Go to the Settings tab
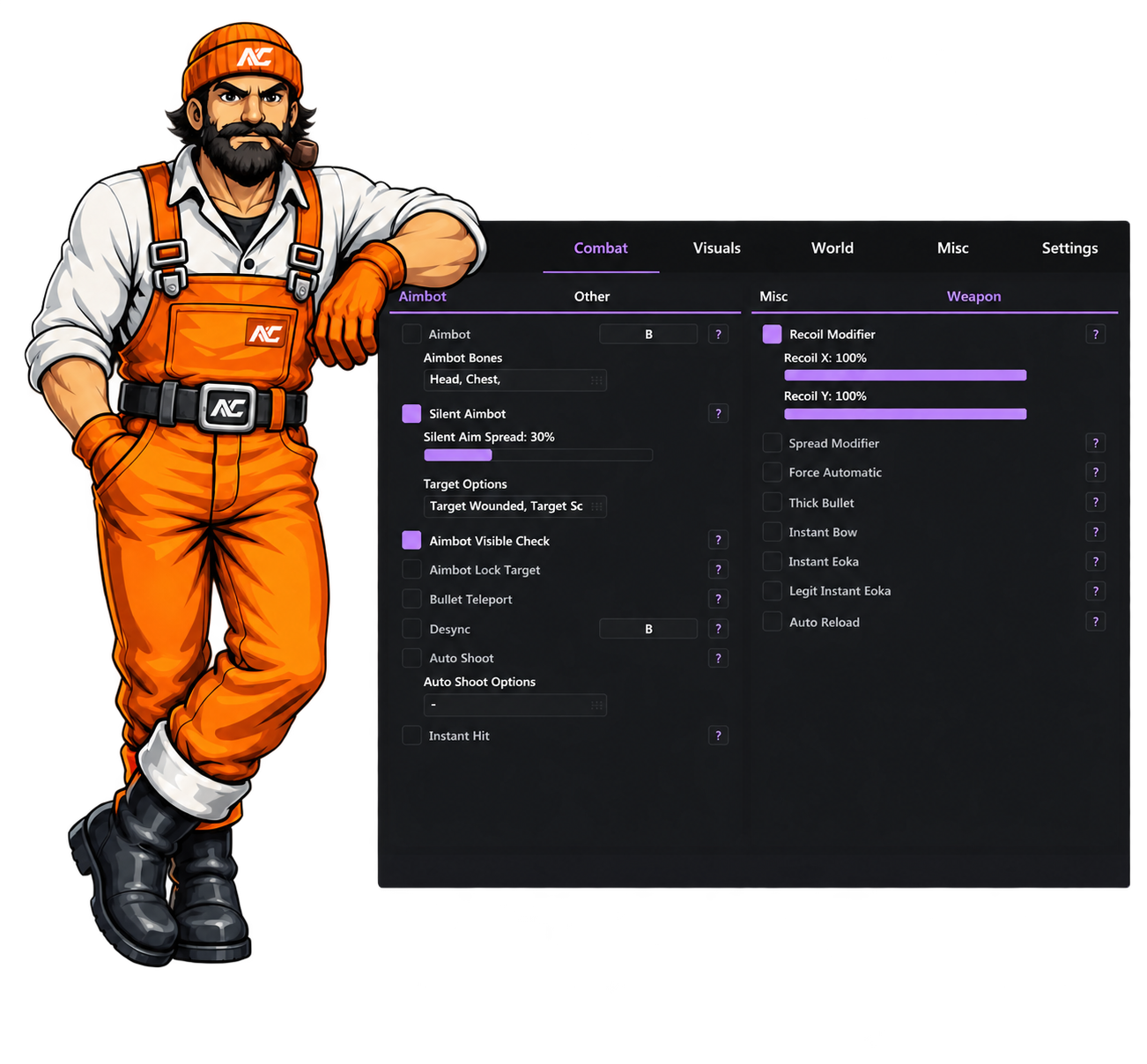This screenshot has width=1147, height=1064. pos(1069,248)
